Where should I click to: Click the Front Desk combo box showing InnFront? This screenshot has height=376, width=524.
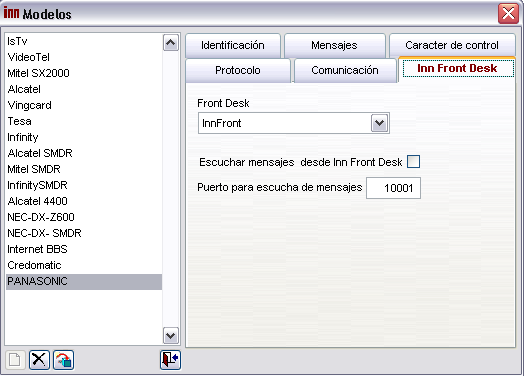(294, 123)
